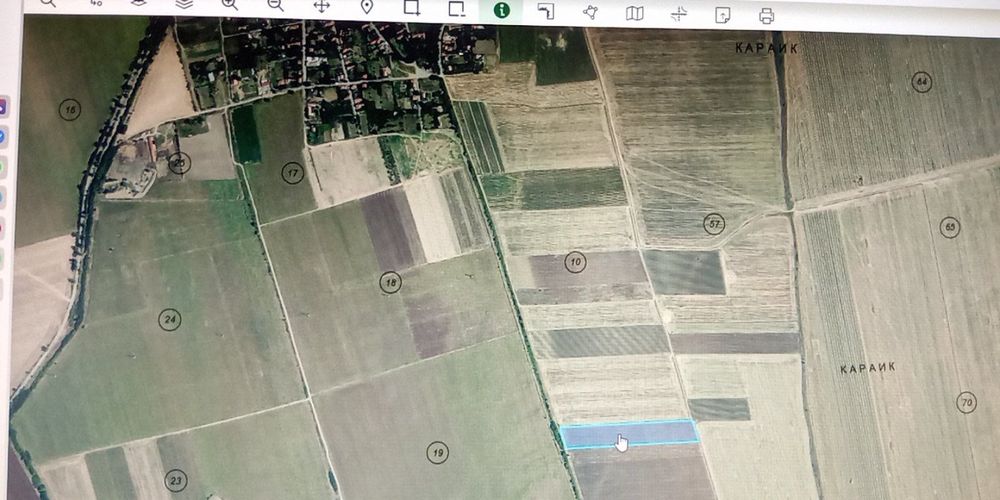
Task: Open the folded map icon
Action: tap(635, 13)
